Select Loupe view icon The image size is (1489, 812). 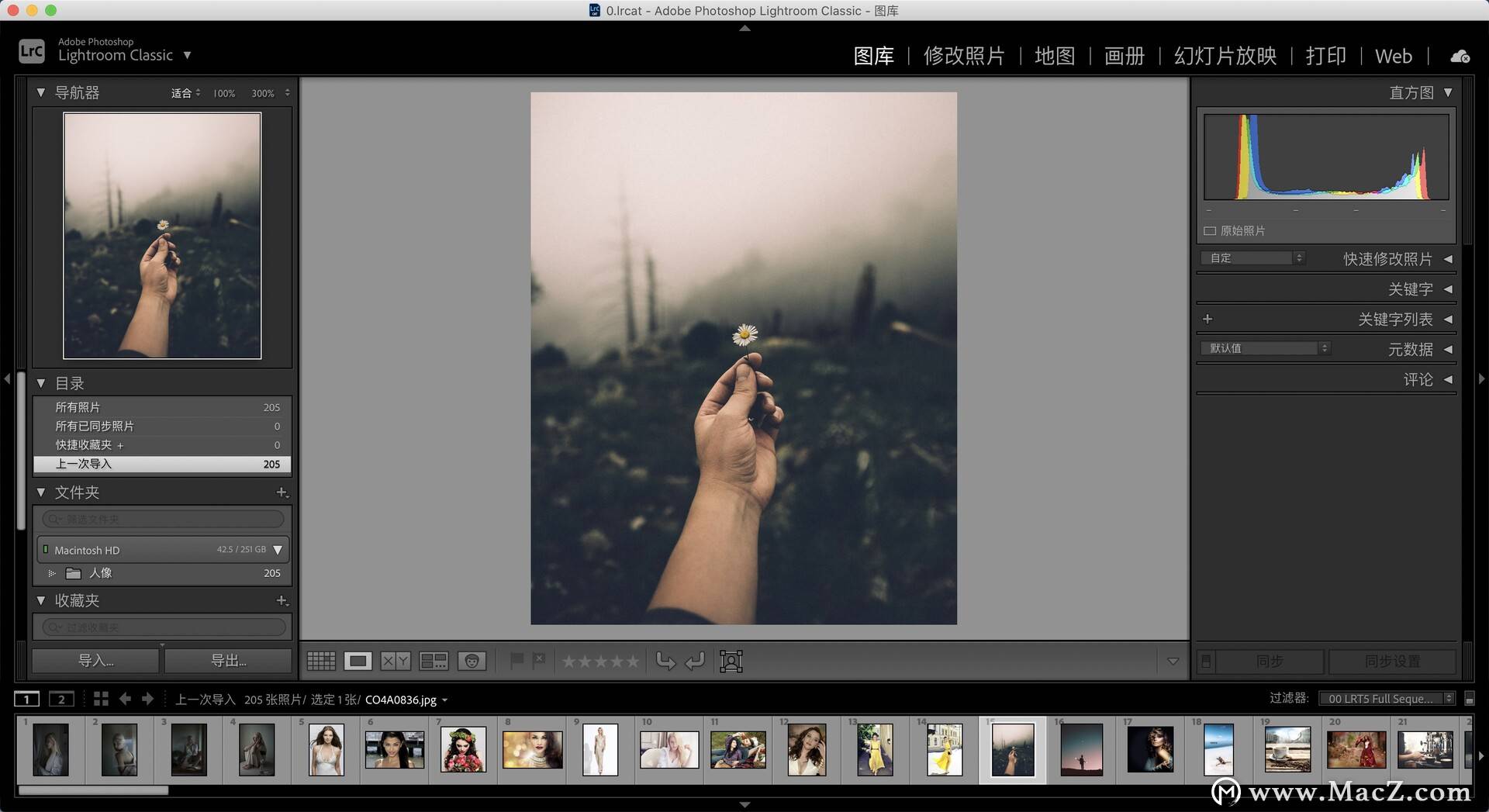tap(358, 661)
